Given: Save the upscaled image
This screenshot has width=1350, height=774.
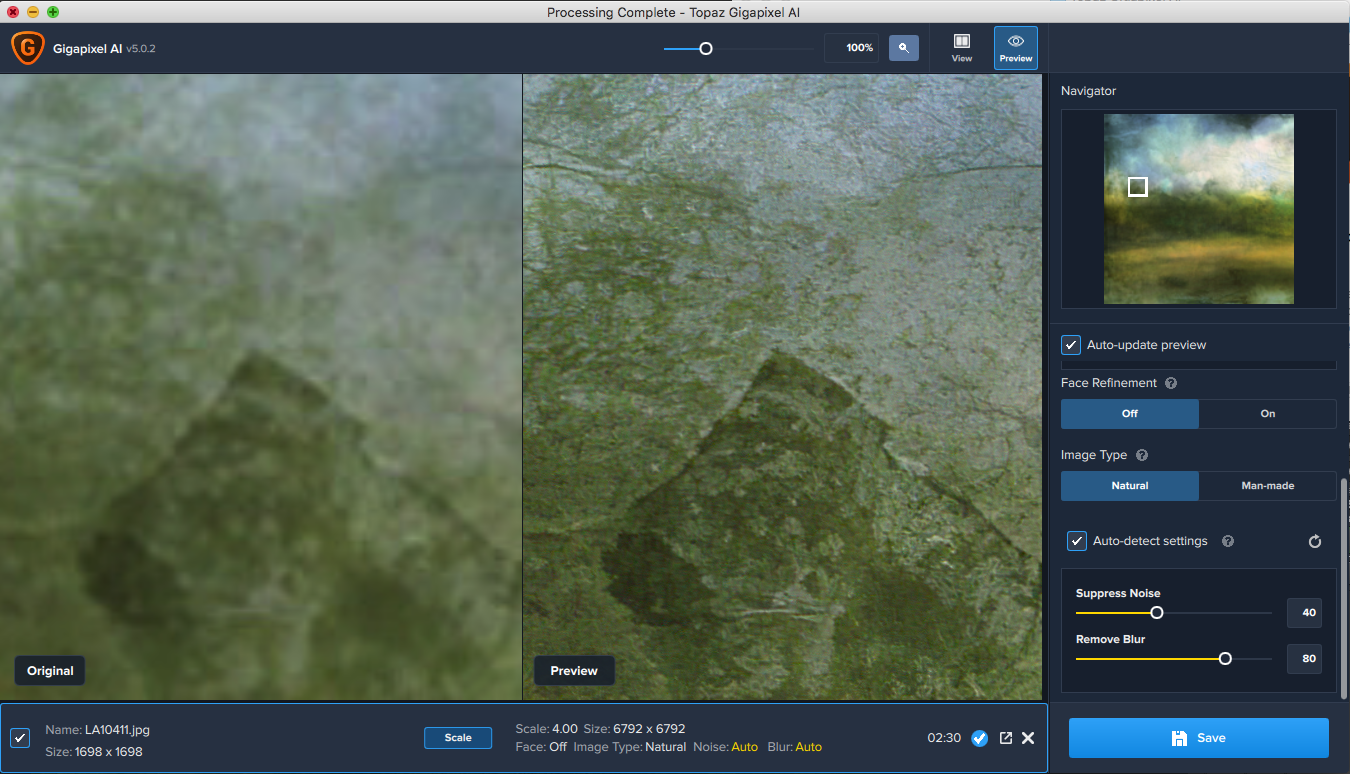Looking at the screenshot, I should [1199, 738].
